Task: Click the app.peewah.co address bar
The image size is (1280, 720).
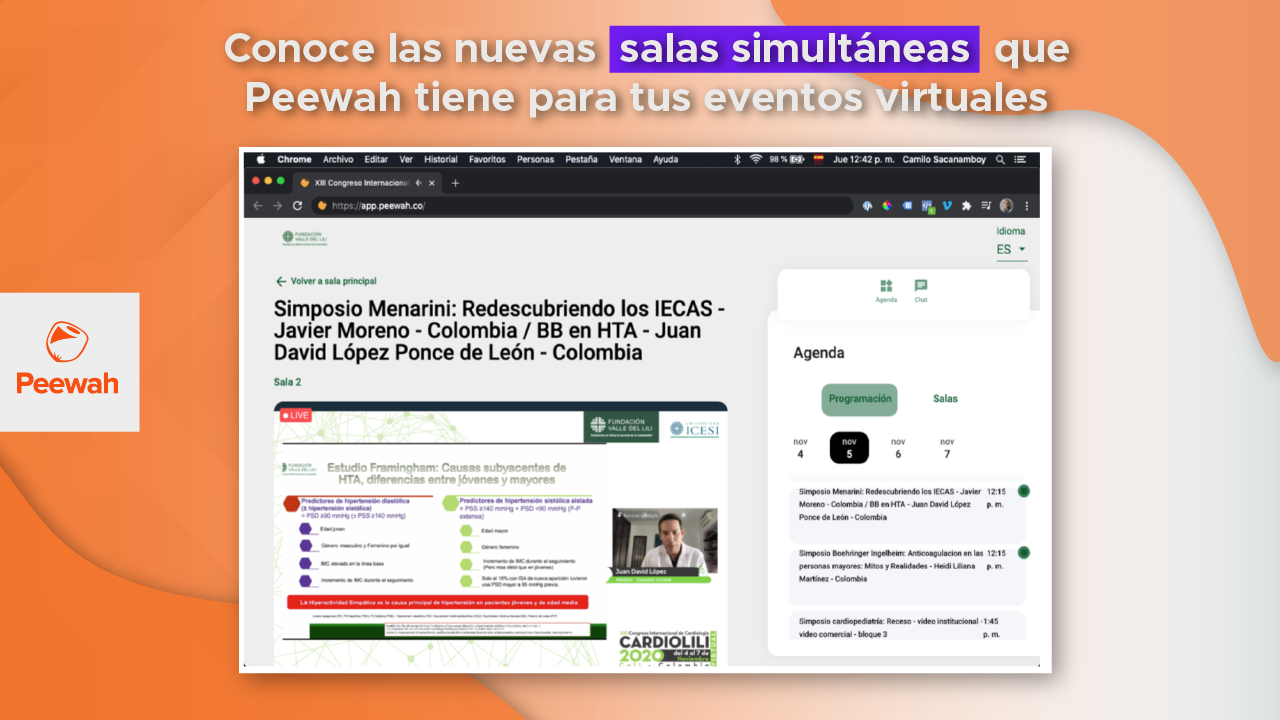Action: [x=582, y=205]
